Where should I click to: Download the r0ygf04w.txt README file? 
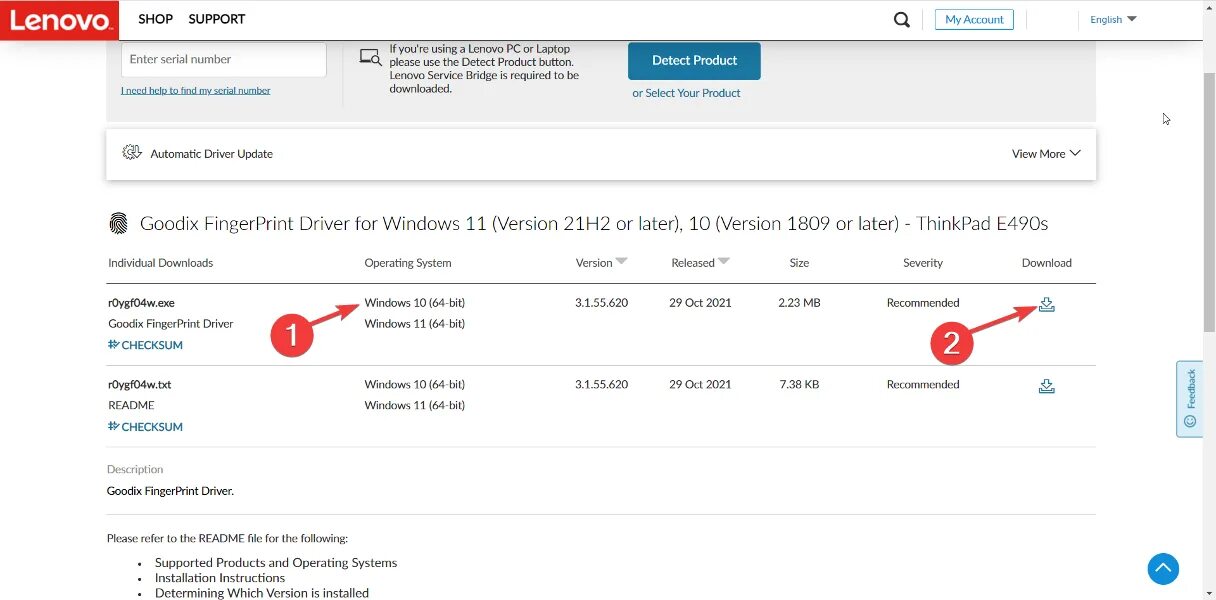1046,386
